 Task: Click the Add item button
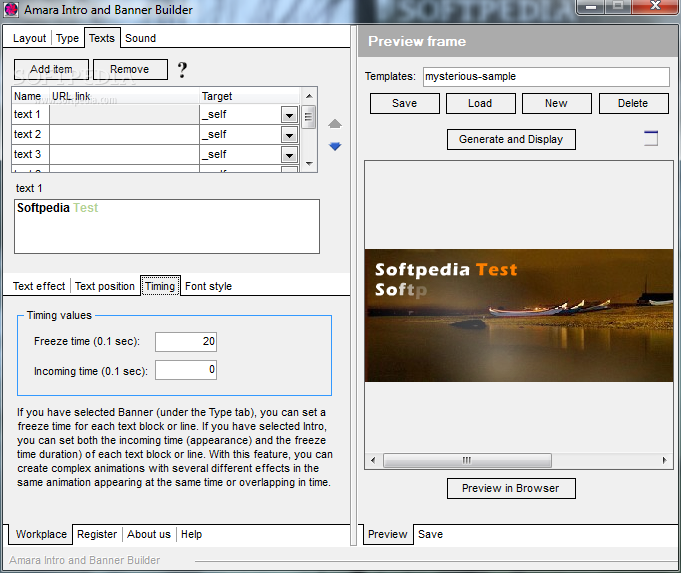[x=51, y=70]
